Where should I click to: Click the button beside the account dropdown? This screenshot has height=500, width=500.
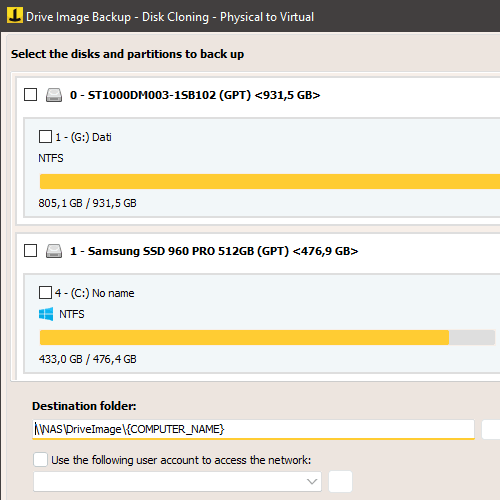pos(340,481)
